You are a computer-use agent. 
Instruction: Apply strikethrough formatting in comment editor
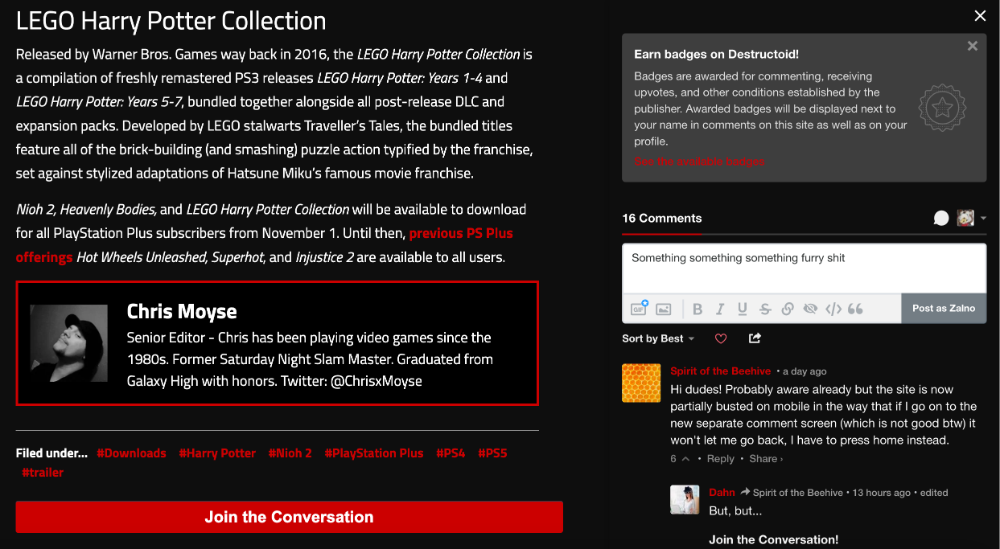pyautogui.click(x=765, y=309)
